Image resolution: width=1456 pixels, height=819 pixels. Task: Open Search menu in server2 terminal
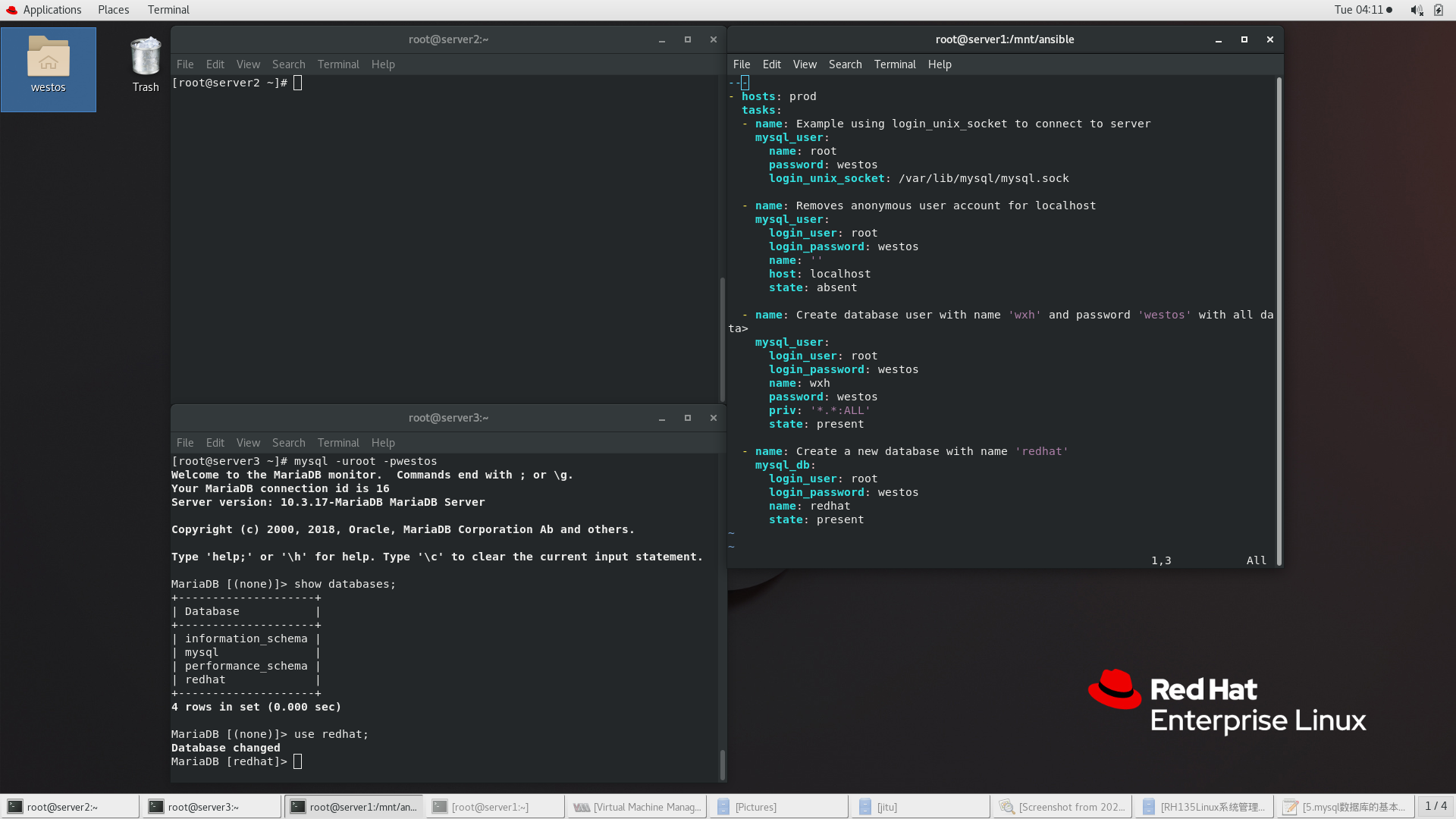coord(288,64)
